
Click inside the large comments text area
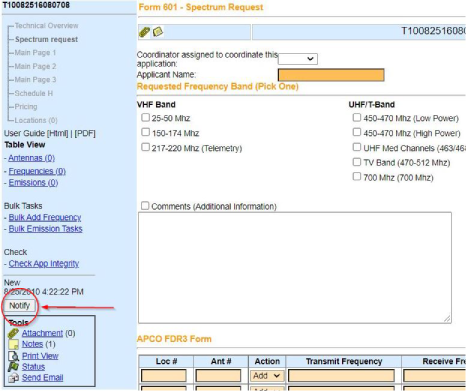click(x=295, y=268)
